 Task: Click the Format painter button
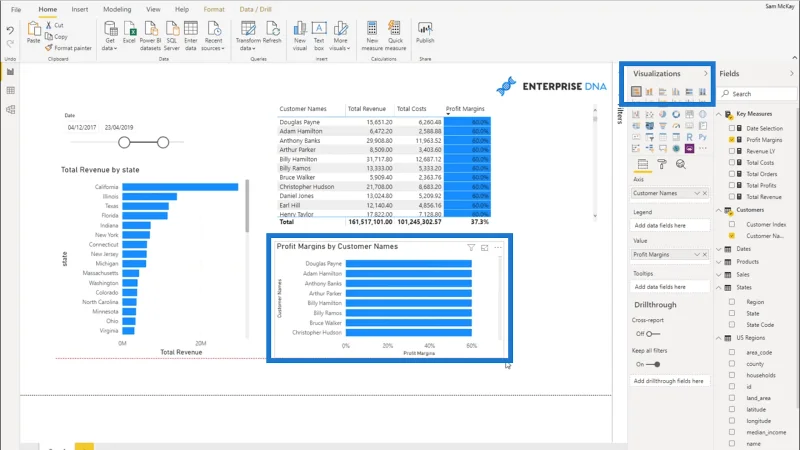point(68,48)
